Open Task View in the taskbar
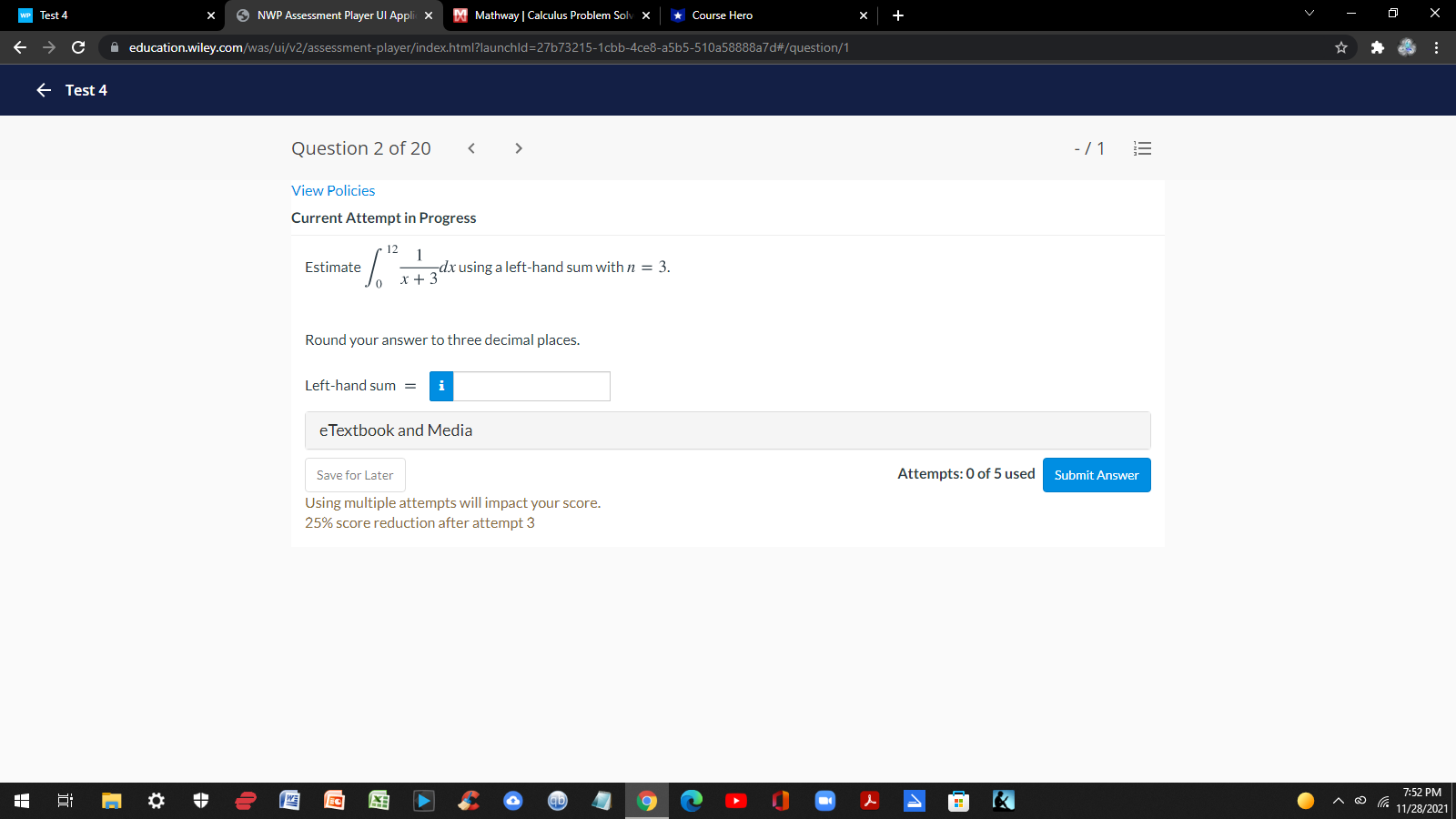The height and width of the screenshot is (819, 1456). pyautogui.click(x=66, y=801)
